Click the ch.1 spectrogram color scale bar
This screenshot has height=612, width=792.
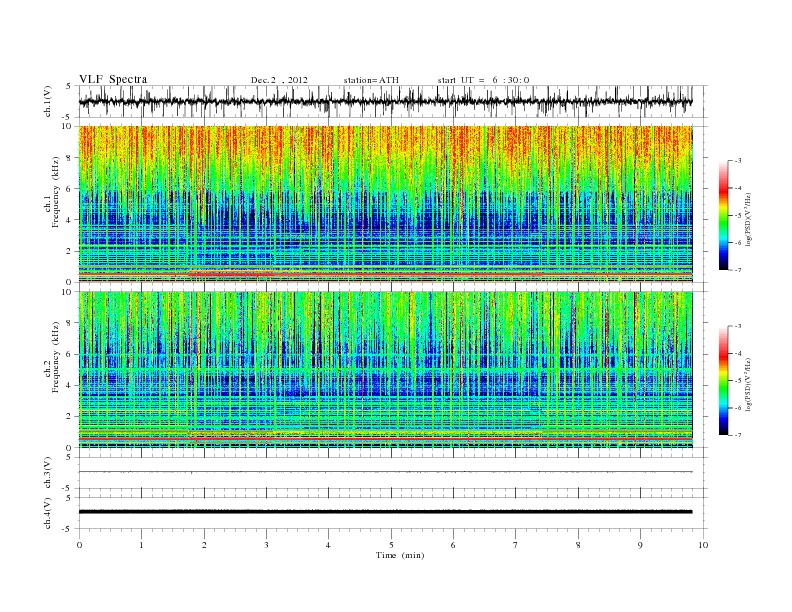724,215
